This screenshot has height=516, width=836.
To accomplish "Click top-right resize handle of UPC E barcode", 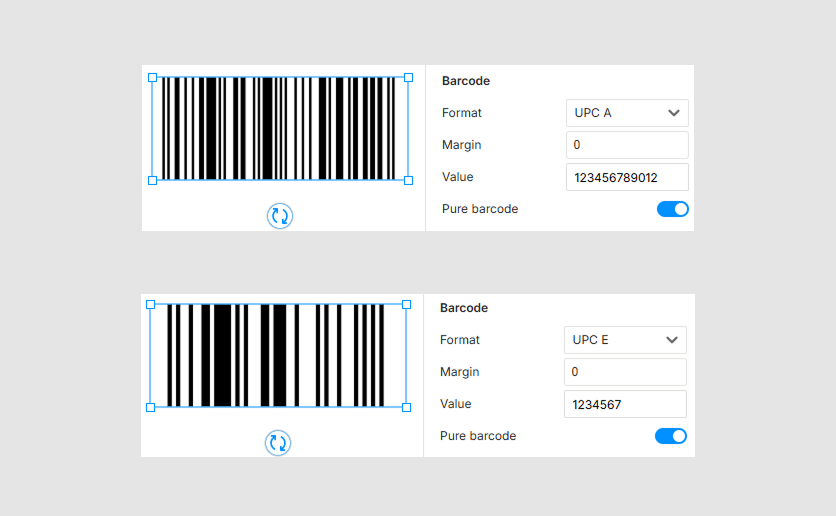I will point(406,305).
